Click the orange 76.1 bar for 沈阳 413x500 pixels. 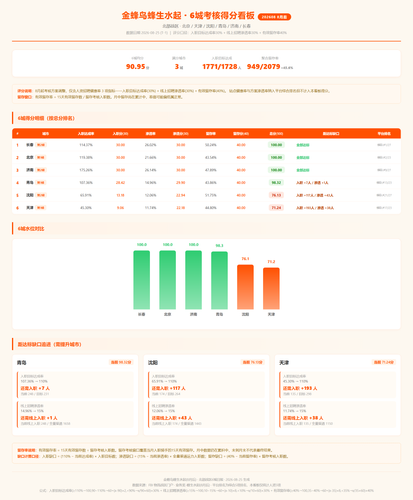pos(245,287)
